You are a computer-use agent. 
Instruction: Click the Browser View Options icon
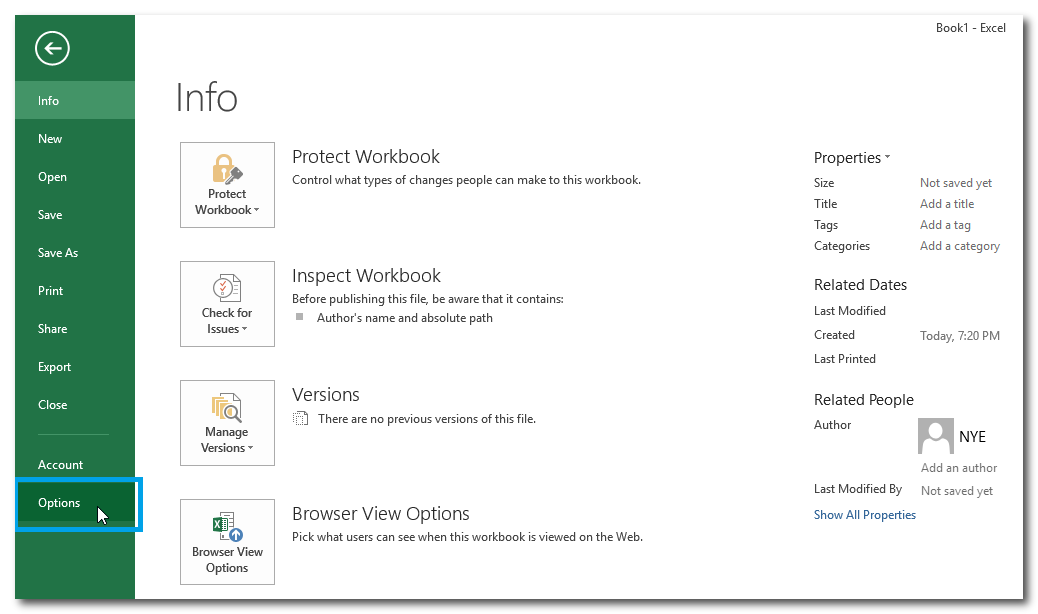pyautogui.click(x=227, y=526)
